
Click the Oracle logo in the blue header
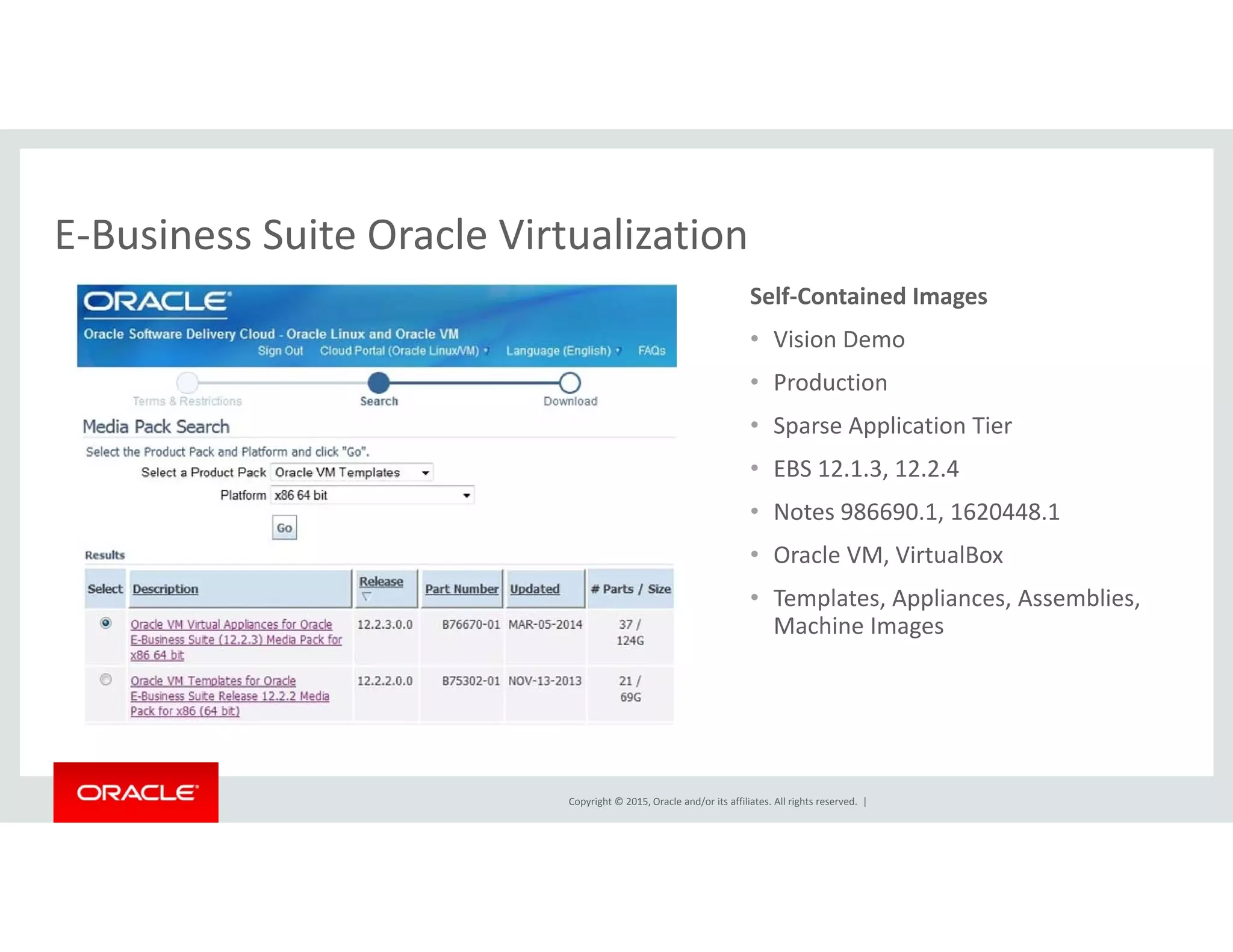pyautogui.click(x=157, y=301)
